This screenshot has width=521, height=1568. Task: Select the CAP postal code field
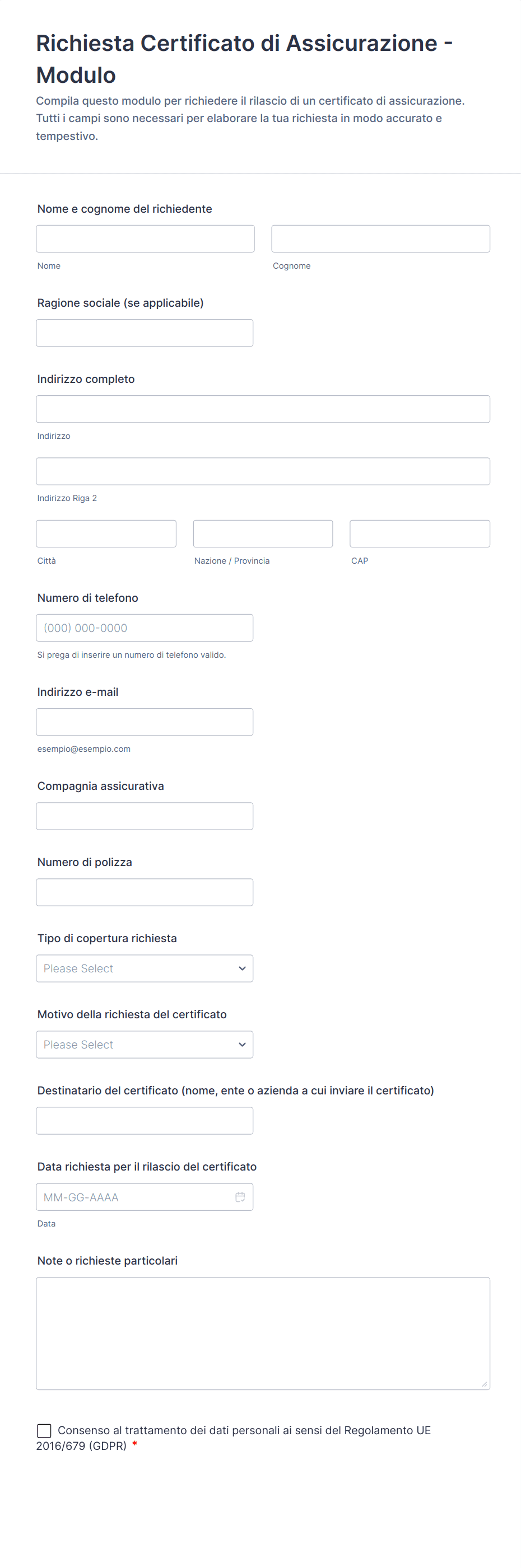[x=419, y=533]
